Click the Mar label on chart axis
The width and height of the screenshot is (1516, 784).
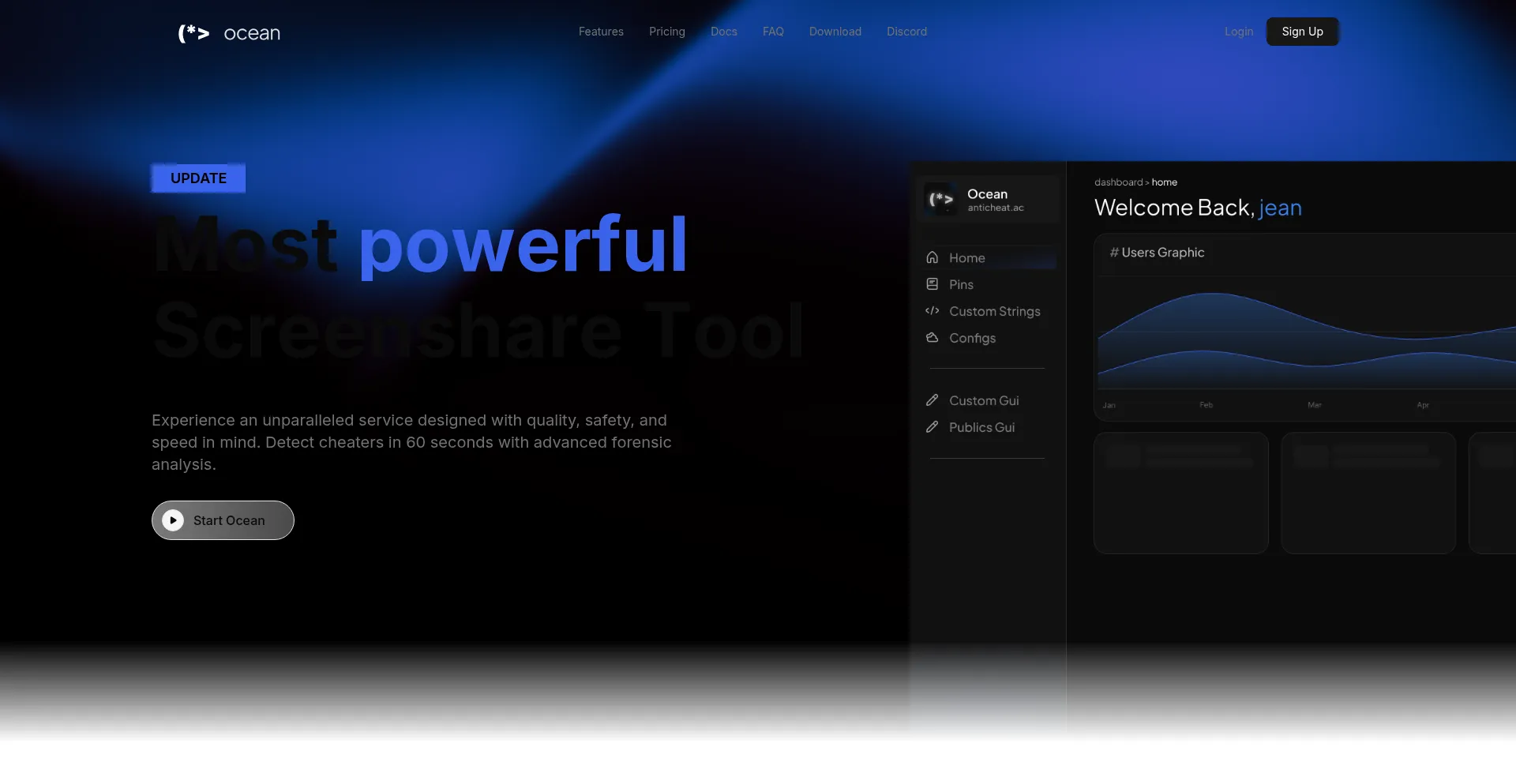point(1314,405)
